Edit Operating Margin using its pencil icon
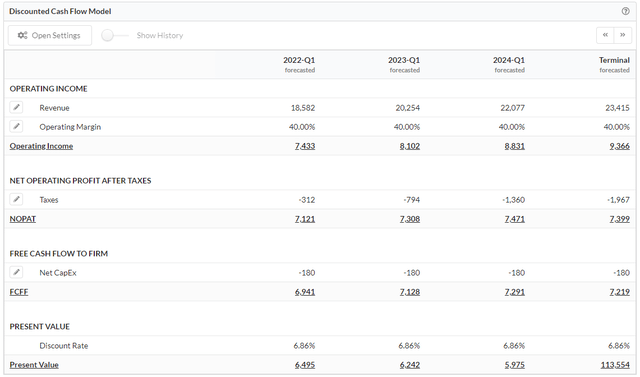The height and width of the screenshot is (377, 640). pyautogui.click(x=16, y=126)
